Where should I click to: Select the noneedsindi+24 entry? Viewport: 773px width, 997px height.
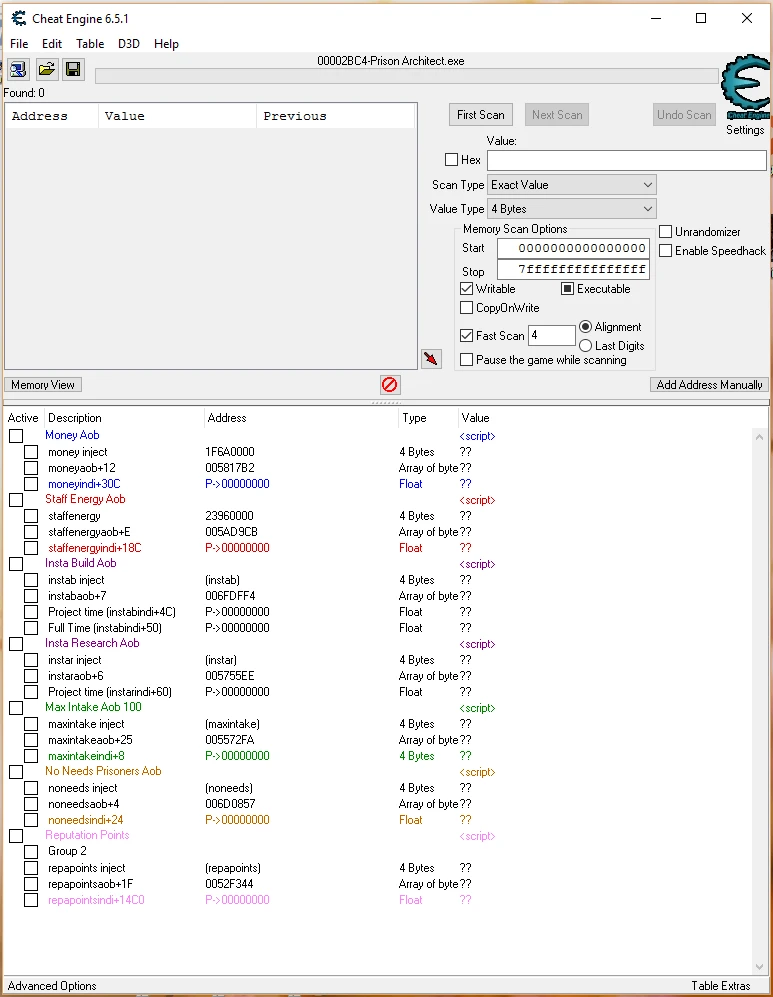pos(85,820)
